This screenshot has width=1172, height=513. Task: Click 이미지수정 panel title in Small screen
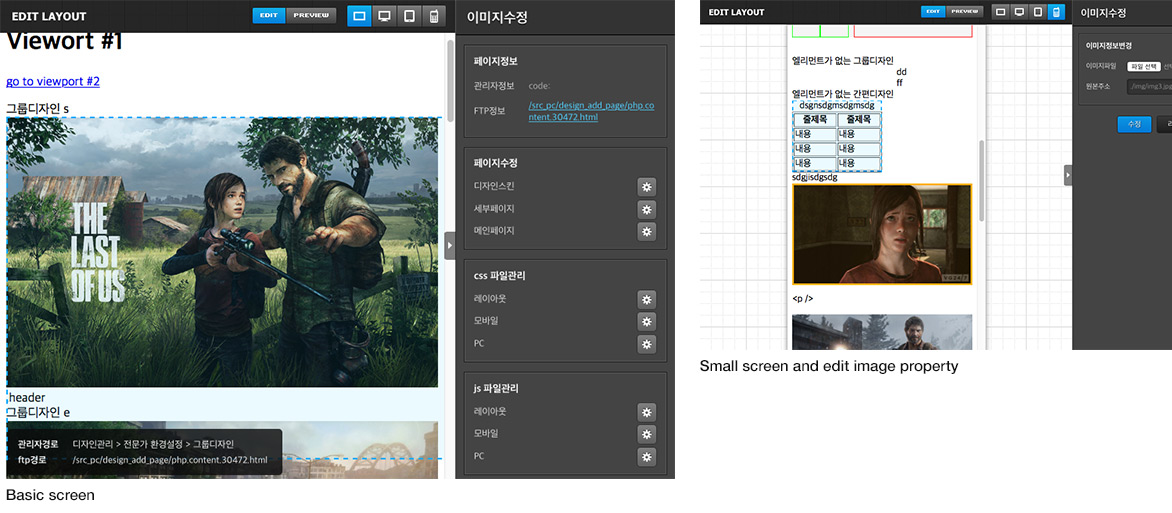[x=1103, y=12]
